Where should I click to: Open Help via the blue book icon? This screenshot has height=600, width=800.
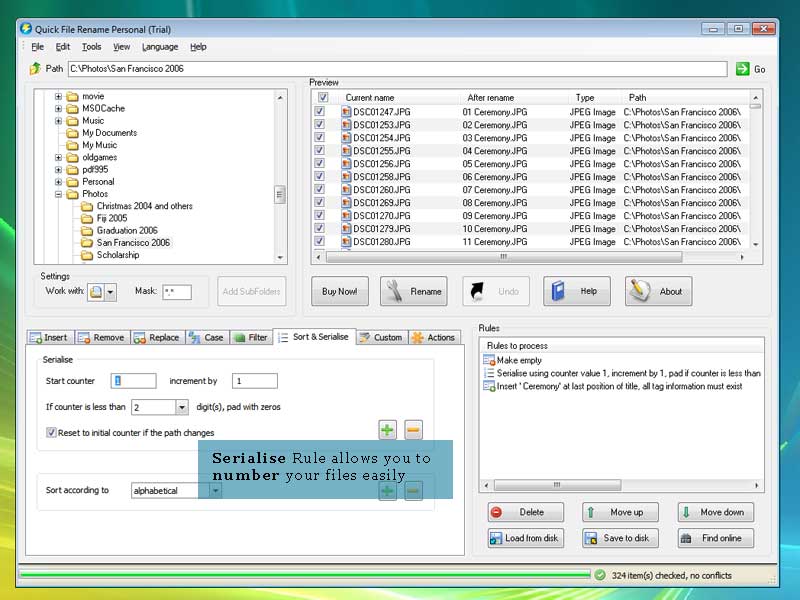tap(576, 291)
